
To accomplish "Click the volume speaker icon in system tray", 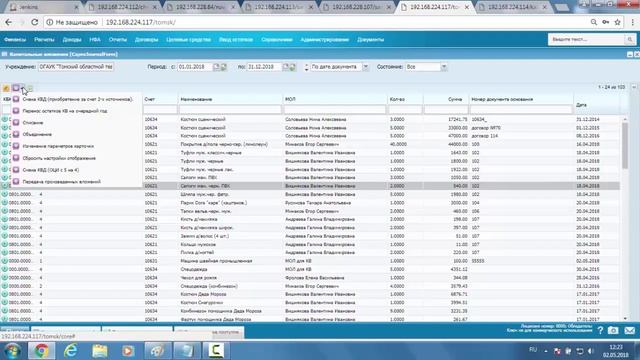I will [590, 351].
